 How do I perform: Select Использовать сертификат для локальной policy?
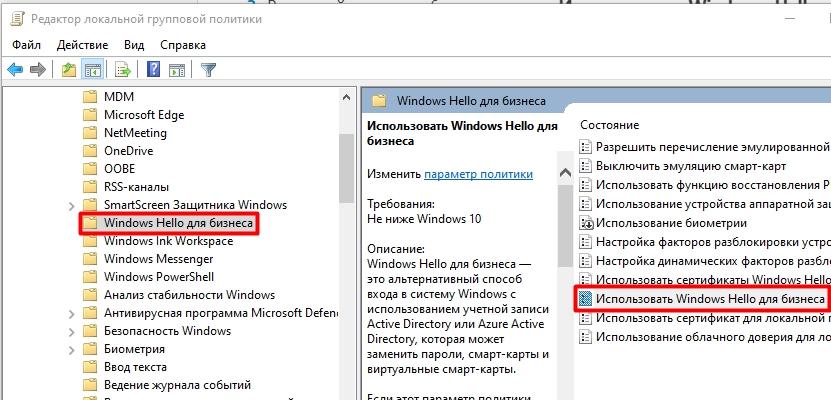coord(713,318)
